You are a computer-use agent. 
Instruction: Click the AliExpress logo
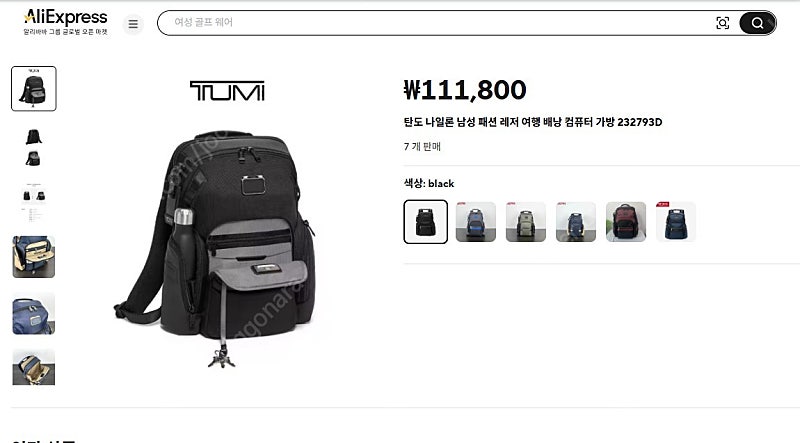(66, 22)
